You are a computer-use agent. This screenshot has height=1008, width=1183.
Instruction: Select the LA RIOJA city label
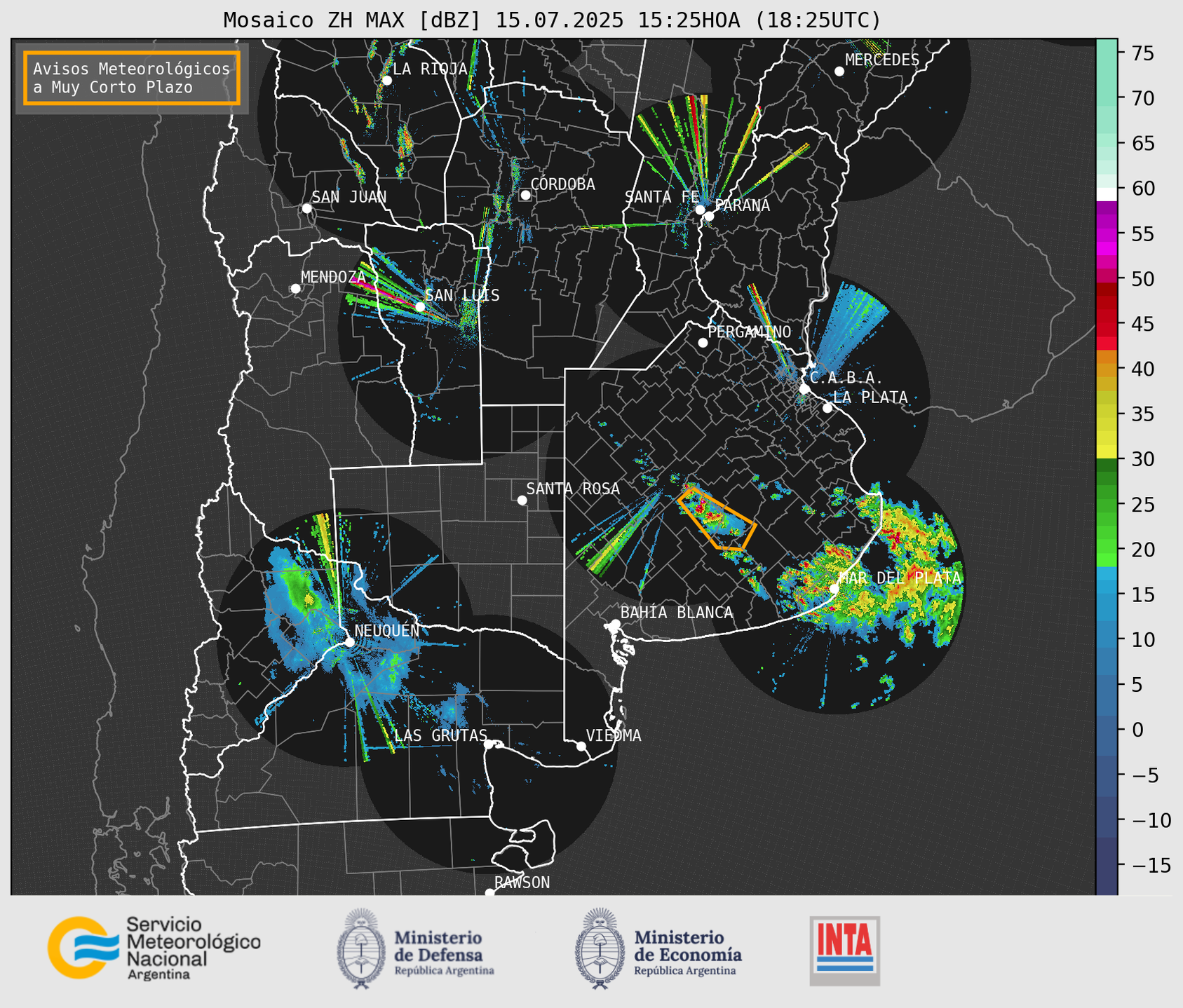430,69
